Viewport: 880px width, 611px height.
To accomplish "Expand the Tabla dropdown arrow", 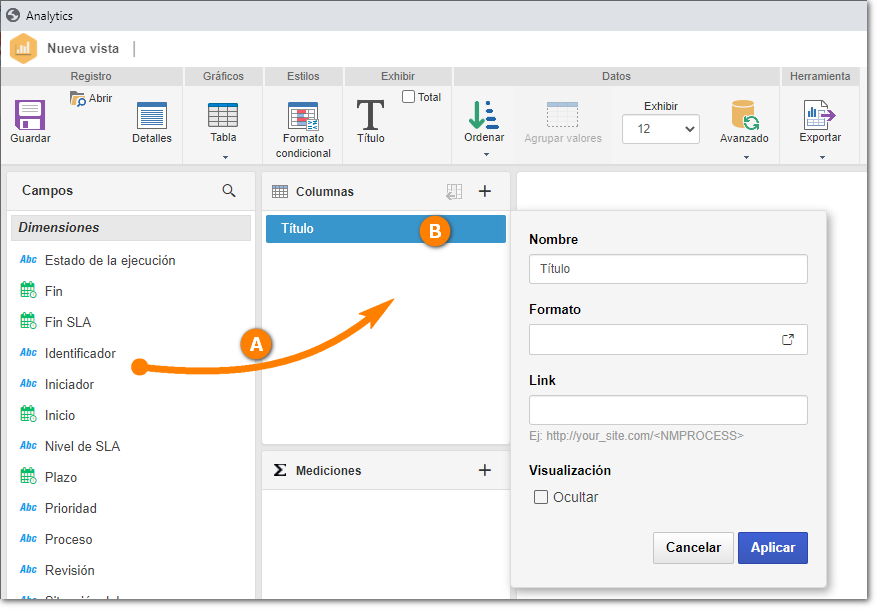I will tap(225, 158).
